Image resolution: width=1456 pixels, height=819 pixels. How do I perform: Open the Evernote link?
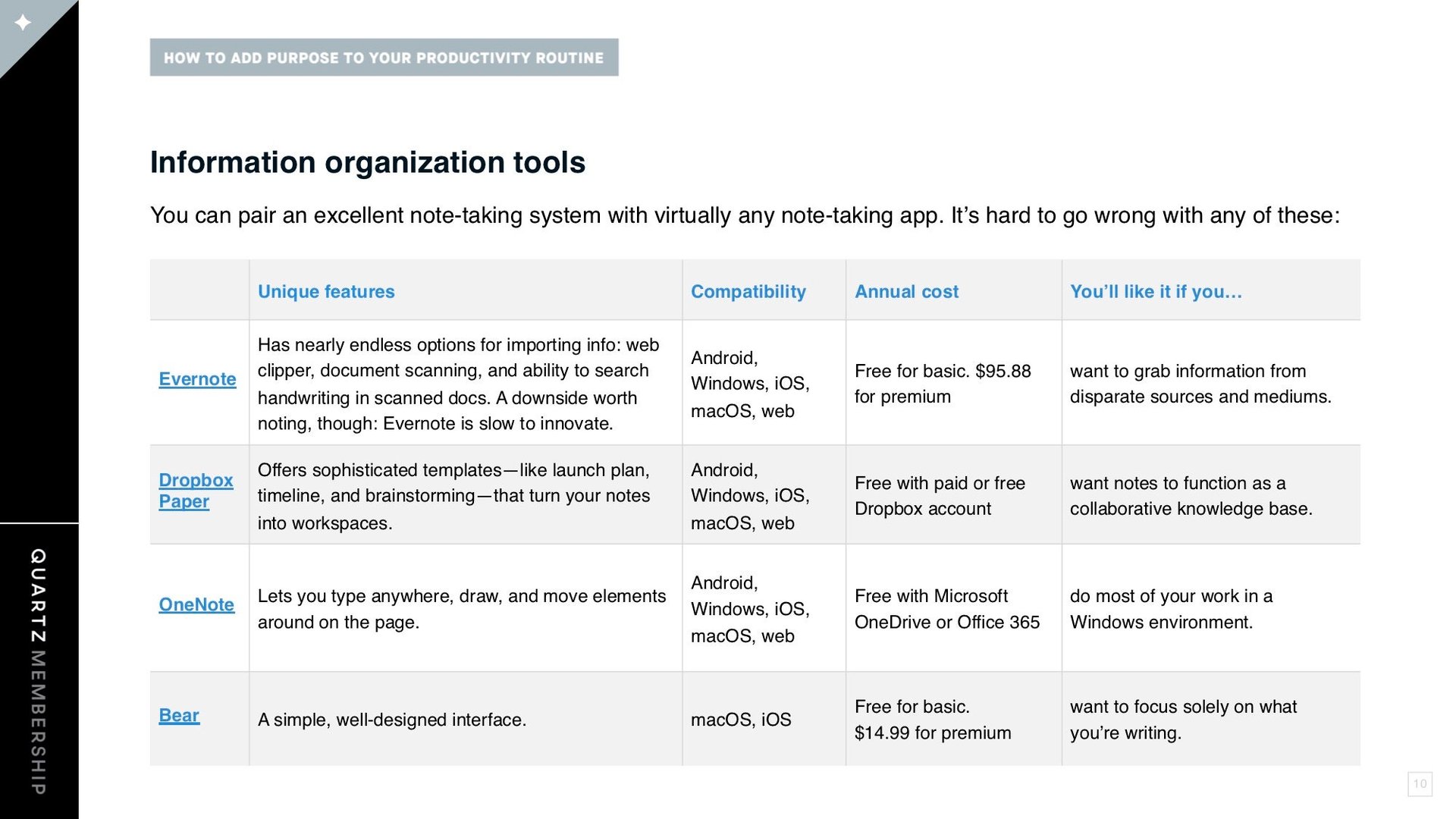pos(197,379)
